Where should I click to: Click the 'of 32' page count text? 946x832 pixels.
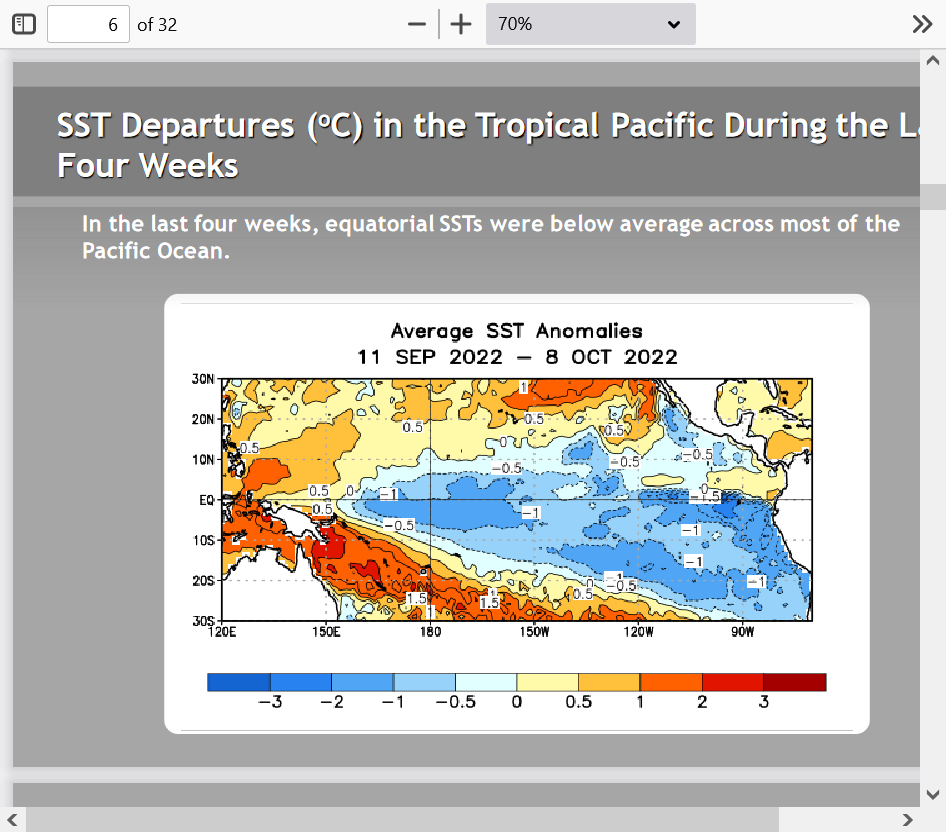(x=157, y=25)
